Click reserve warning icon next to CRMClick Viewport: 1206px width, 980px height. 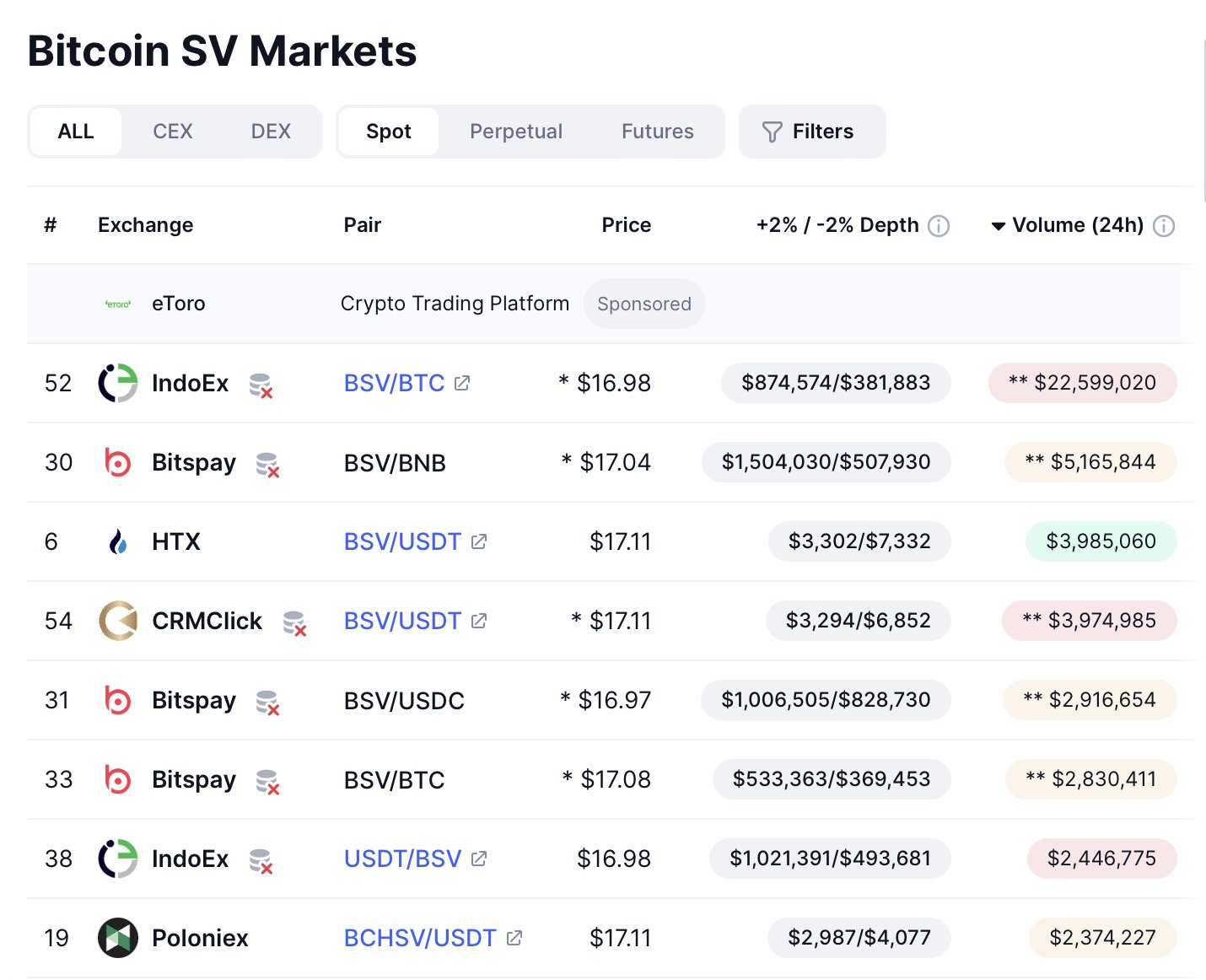(294, 623)
